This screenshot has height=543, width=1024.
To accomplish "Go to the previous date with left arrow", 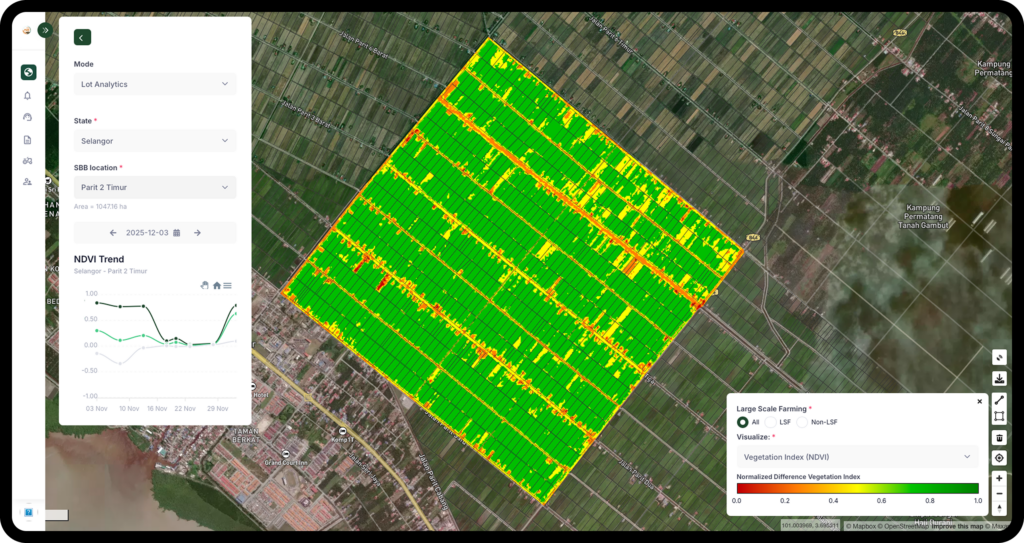I will pos(113,233).
